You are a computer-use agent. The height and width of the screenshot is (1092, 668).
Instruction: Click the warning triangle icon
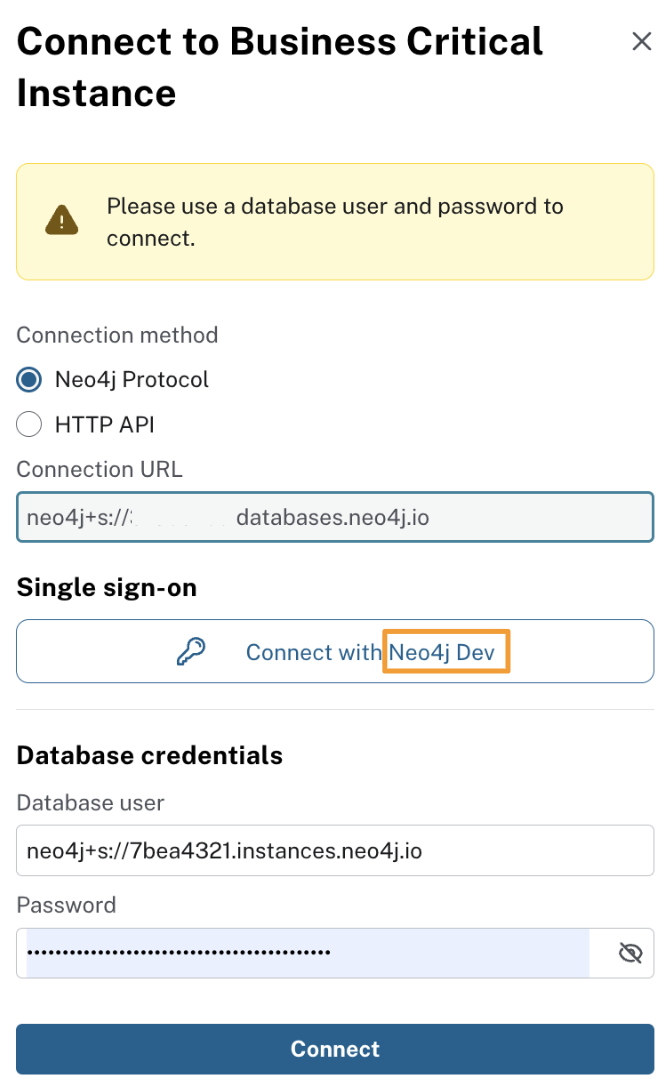[x=62, y=220]
